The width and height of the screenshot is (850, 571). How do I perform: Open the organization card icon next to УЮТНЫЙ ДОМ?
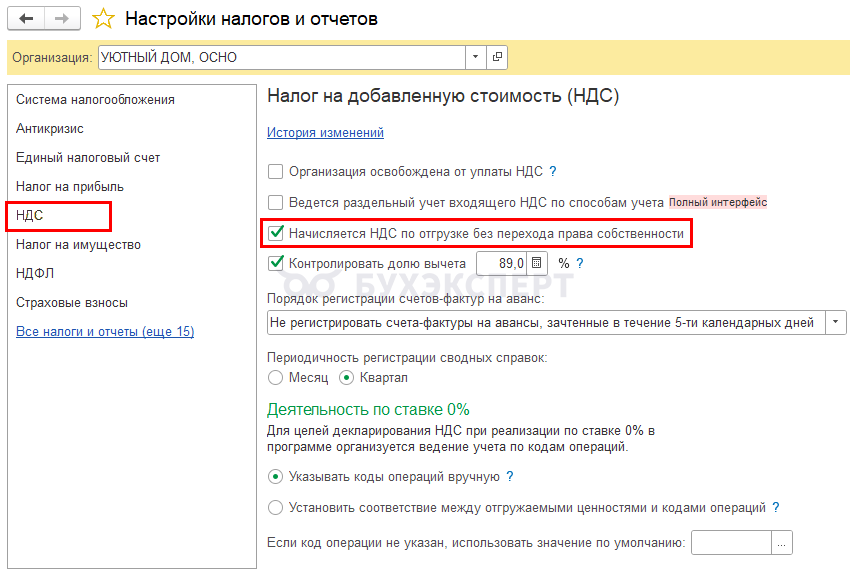(497, 57)
